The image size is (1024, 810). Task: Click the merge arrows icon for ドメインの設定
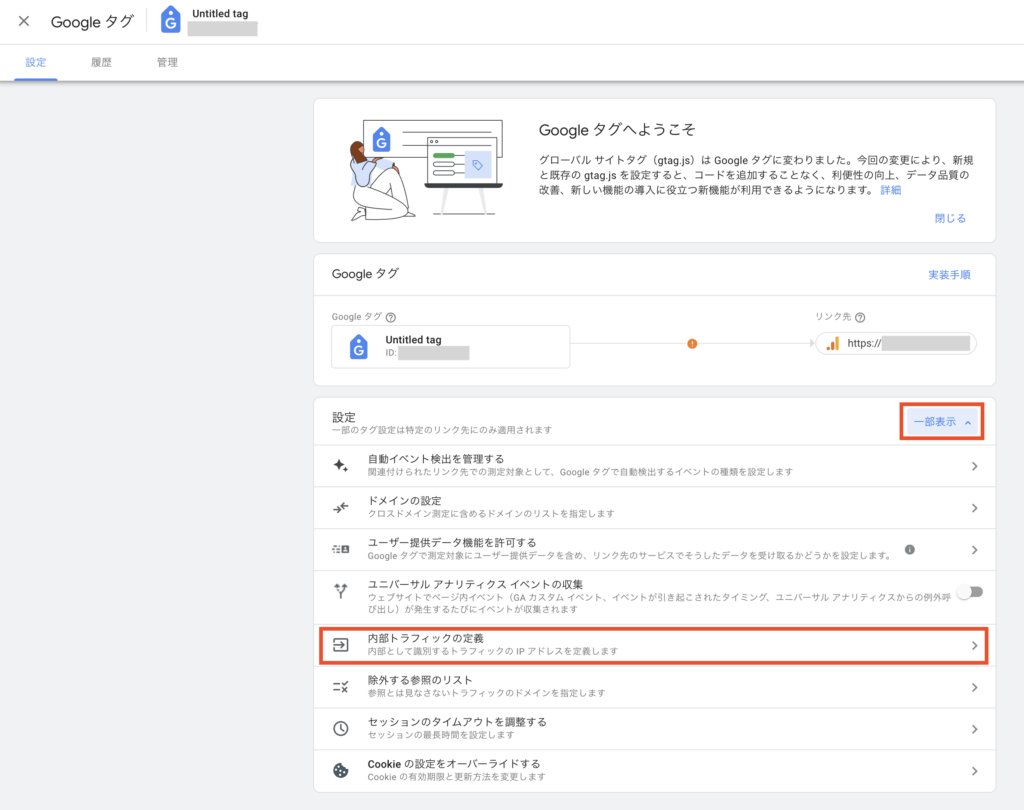[341, 507]
